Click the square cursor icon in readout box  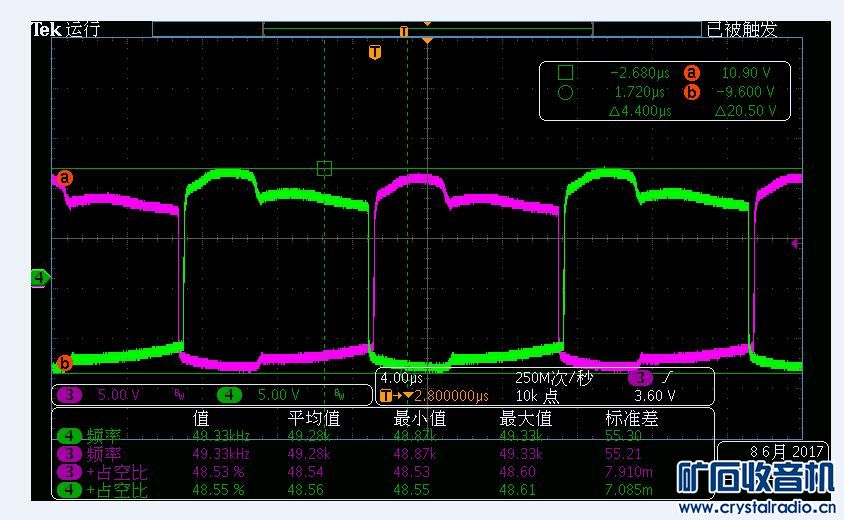point(565,73)
